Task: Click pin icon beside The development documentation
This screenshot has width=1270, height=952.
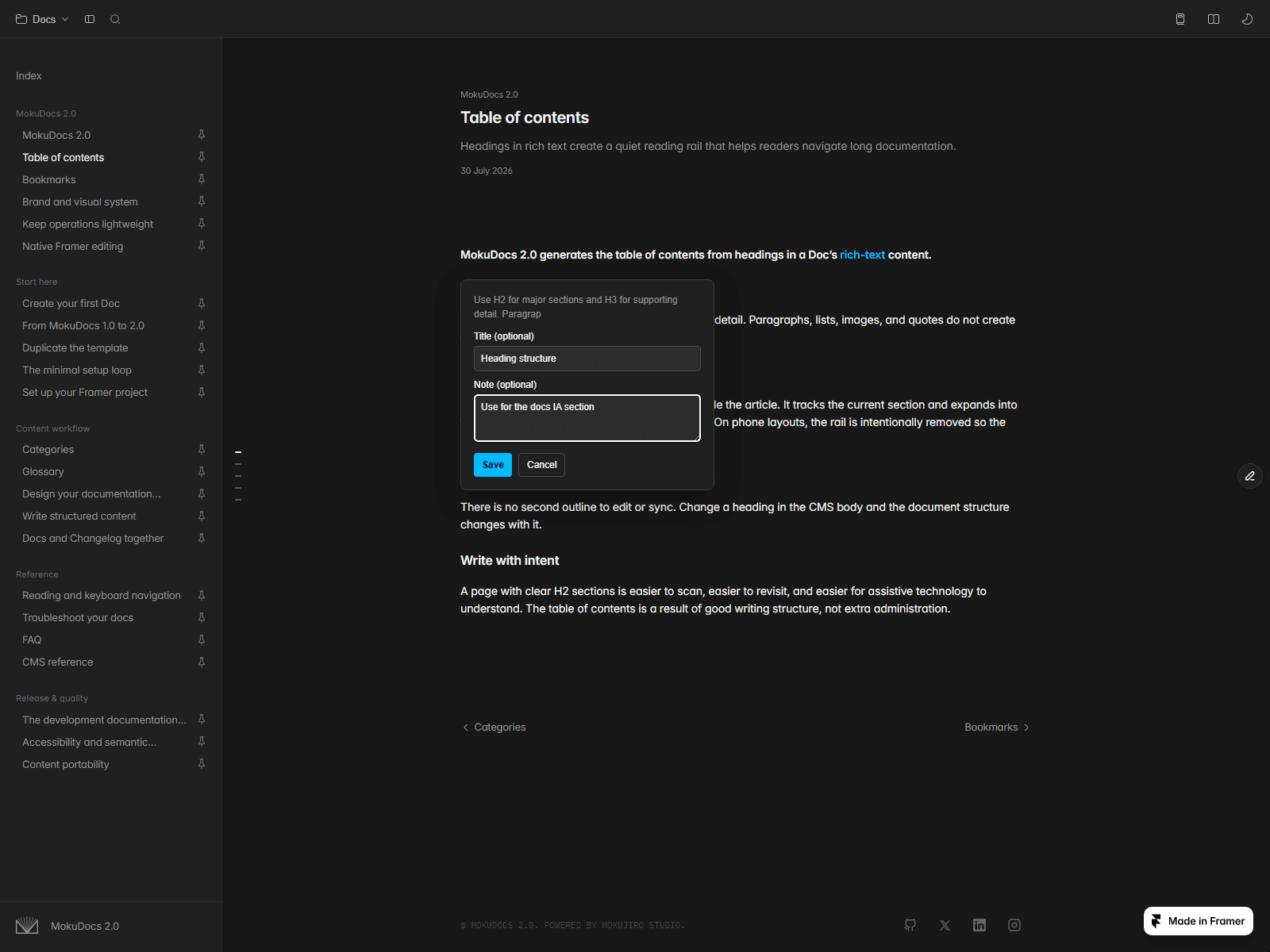Action: (202, 720)
